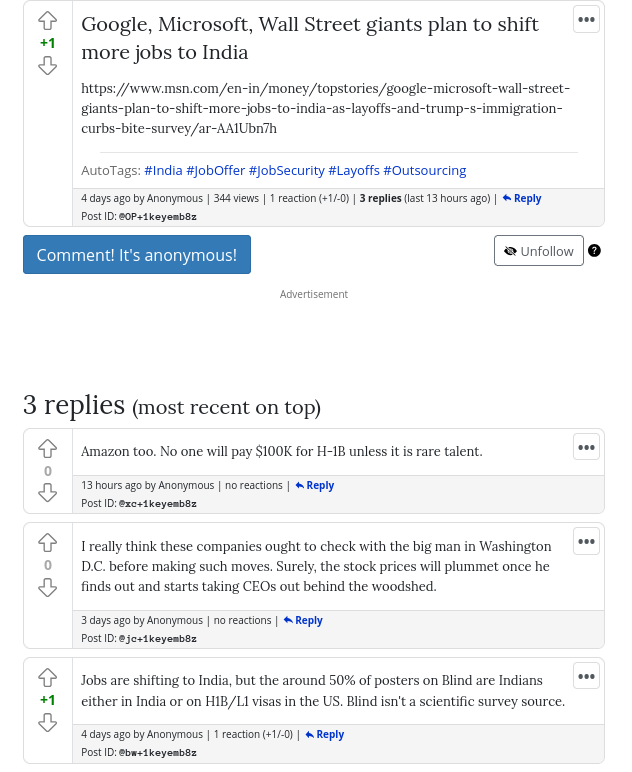Click the help question mark icon

(594, 251)
